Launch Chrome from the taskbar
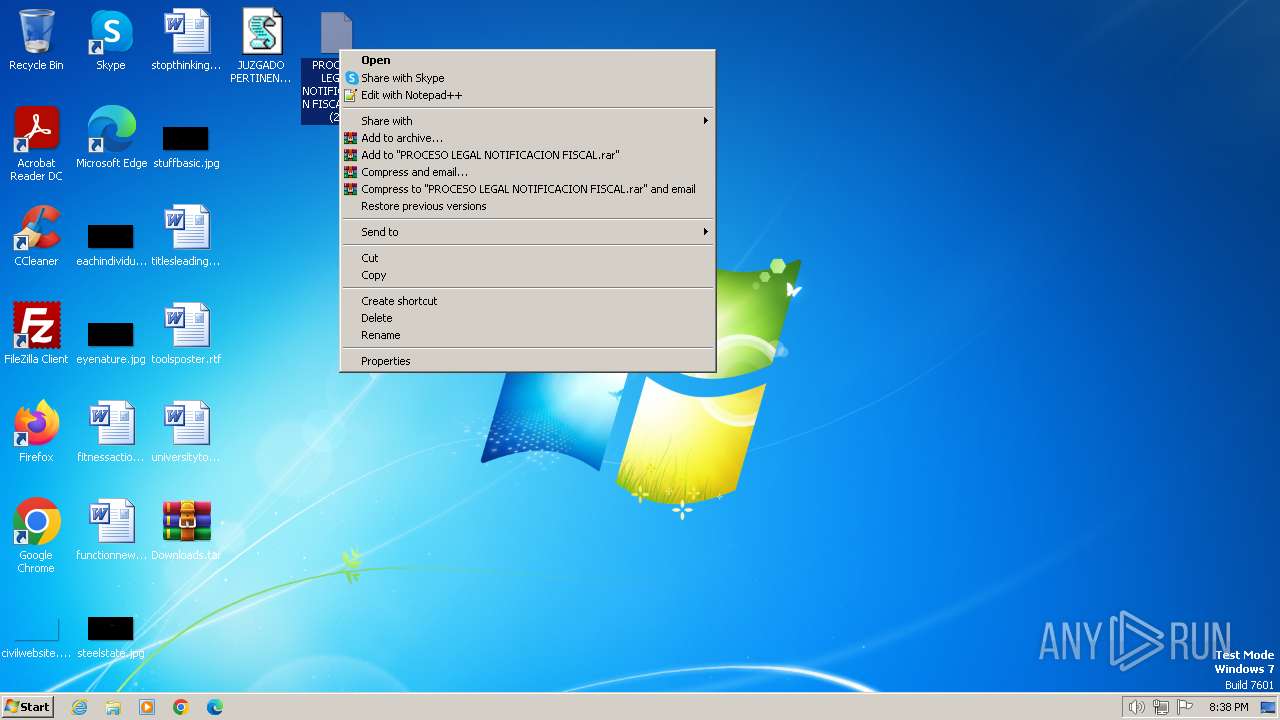 181,707
